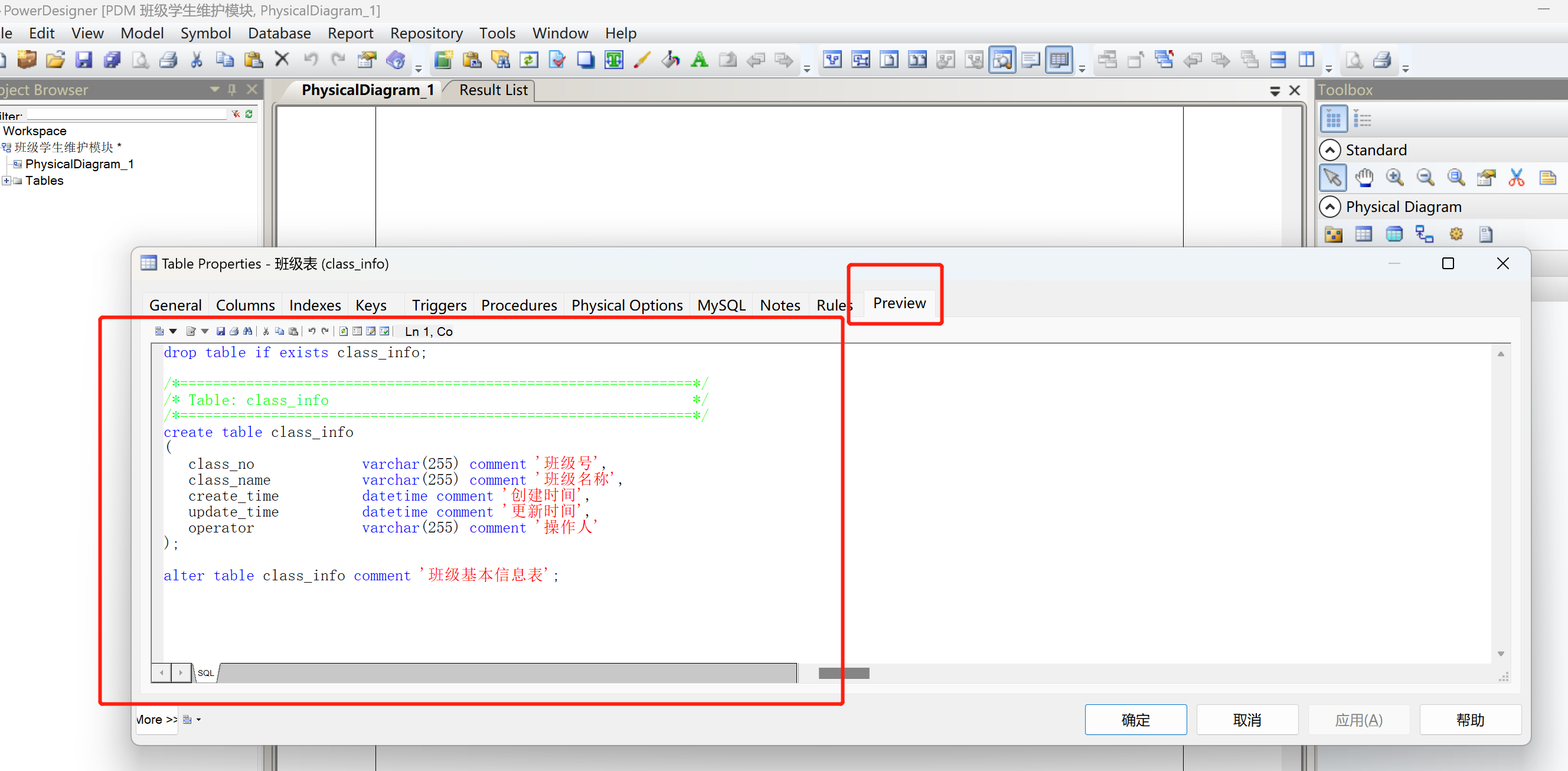Select the Reference link tool
The width and height of the screenshot is (1568, 771).
[x=1425, y=234]
